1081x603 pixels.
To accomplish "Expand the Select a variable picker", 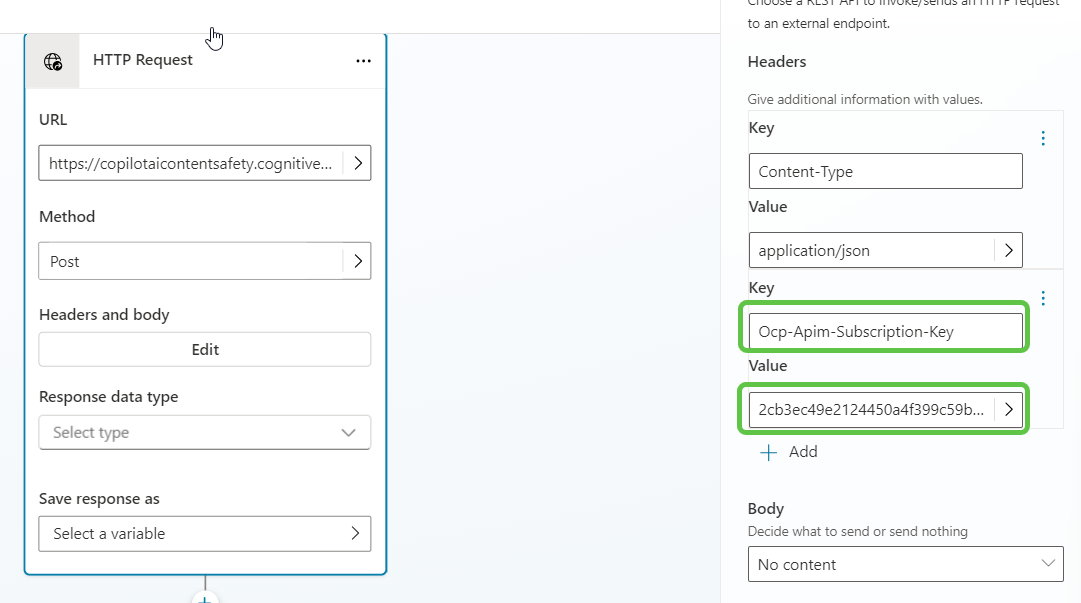I will point(355,534).
